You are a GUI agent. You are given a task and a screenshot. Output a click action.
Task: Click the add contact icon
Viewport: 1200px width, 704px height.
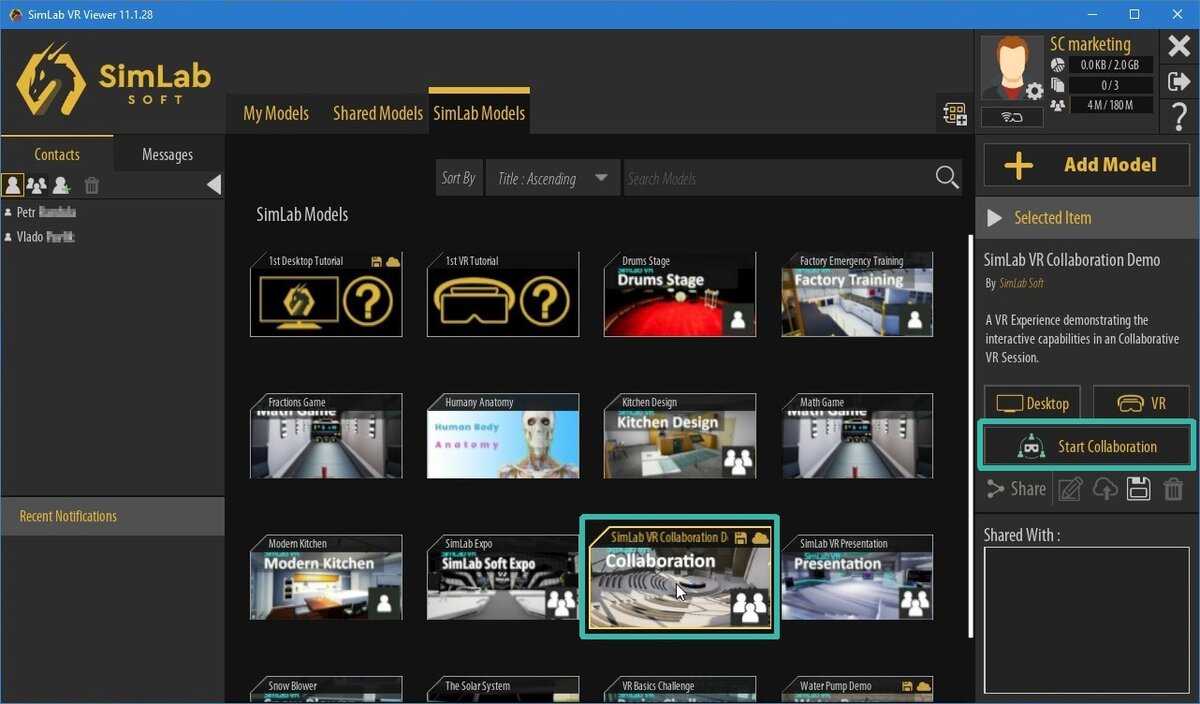61,185
